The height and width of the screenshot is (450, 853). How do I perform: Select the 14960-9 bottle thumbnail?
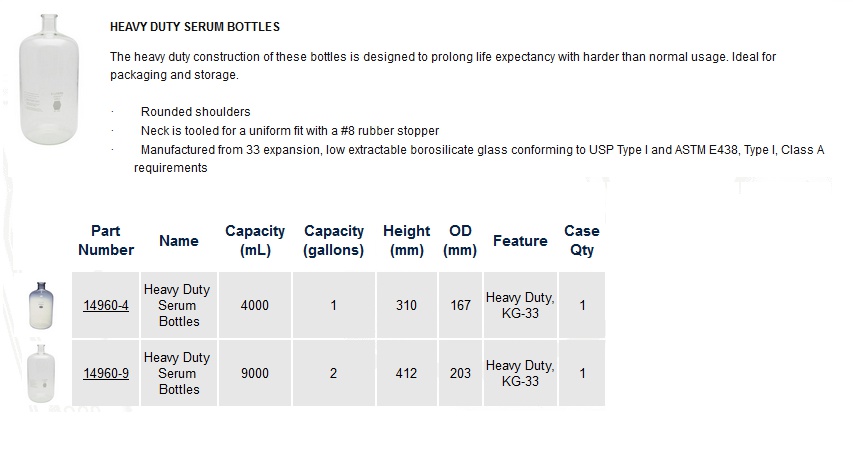click(x=41, y=373)
